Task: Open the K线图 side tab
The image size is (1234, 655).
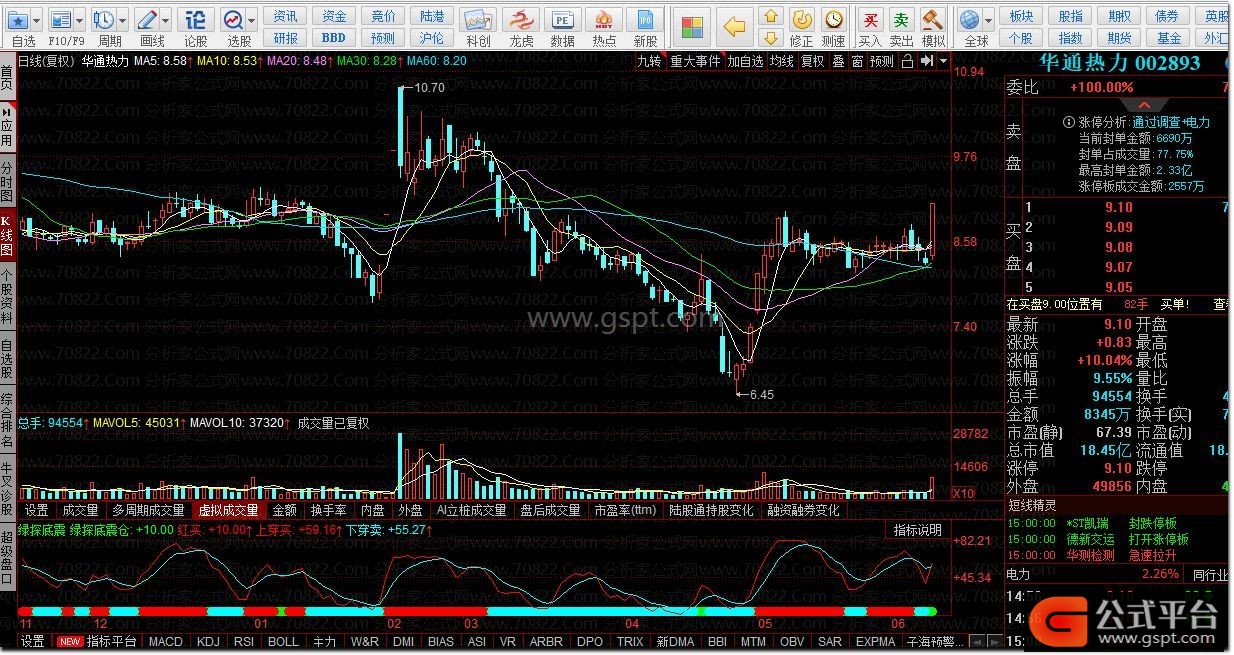Action: point(7,236)
